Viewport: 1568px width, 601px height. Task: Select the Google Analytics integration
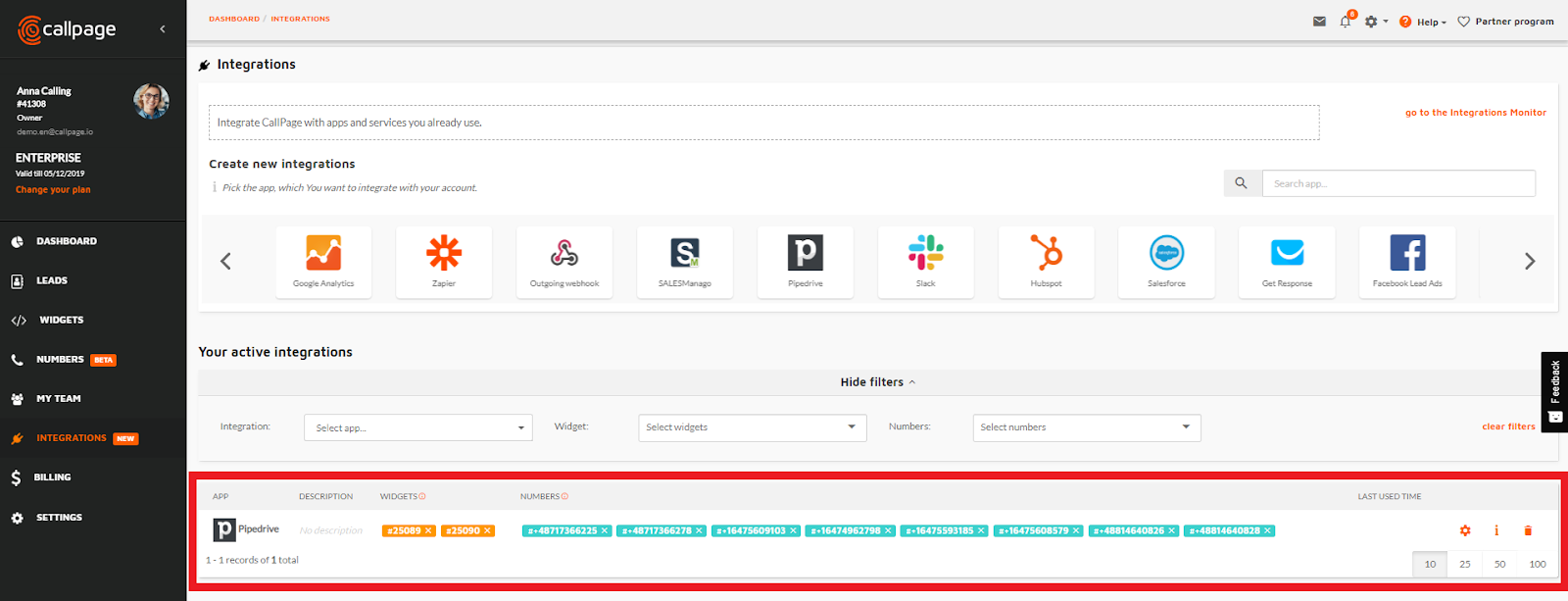click(323, 262)
